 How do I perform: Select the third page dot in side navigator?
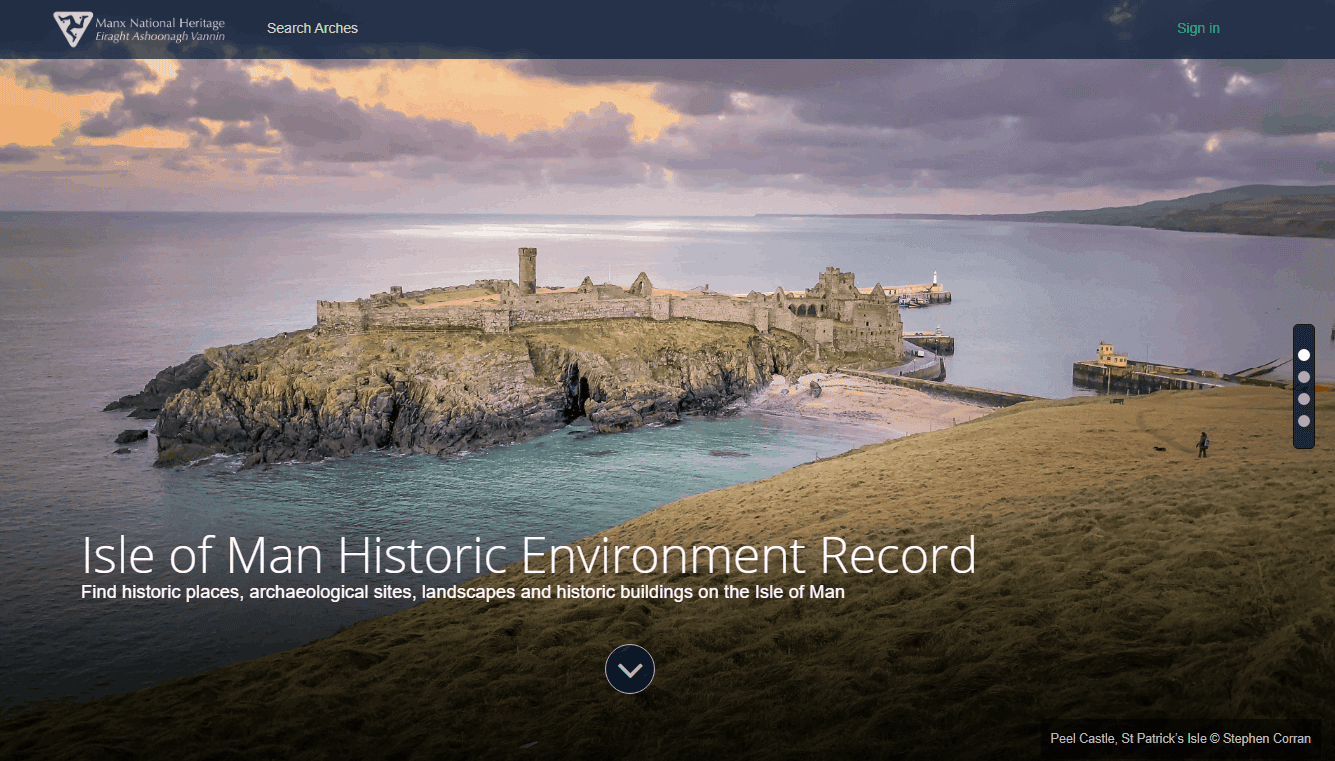1304,399
